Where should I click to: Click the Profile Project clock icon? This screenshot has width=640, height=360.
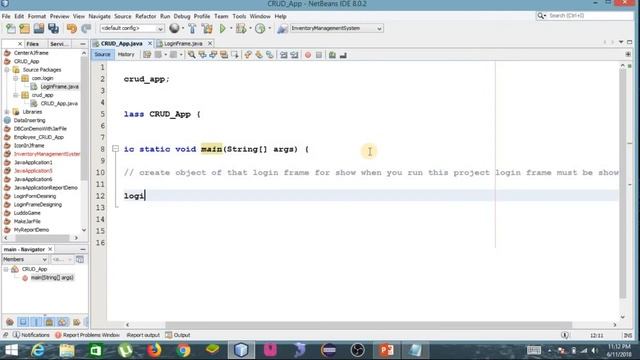[x=260, y=29]
